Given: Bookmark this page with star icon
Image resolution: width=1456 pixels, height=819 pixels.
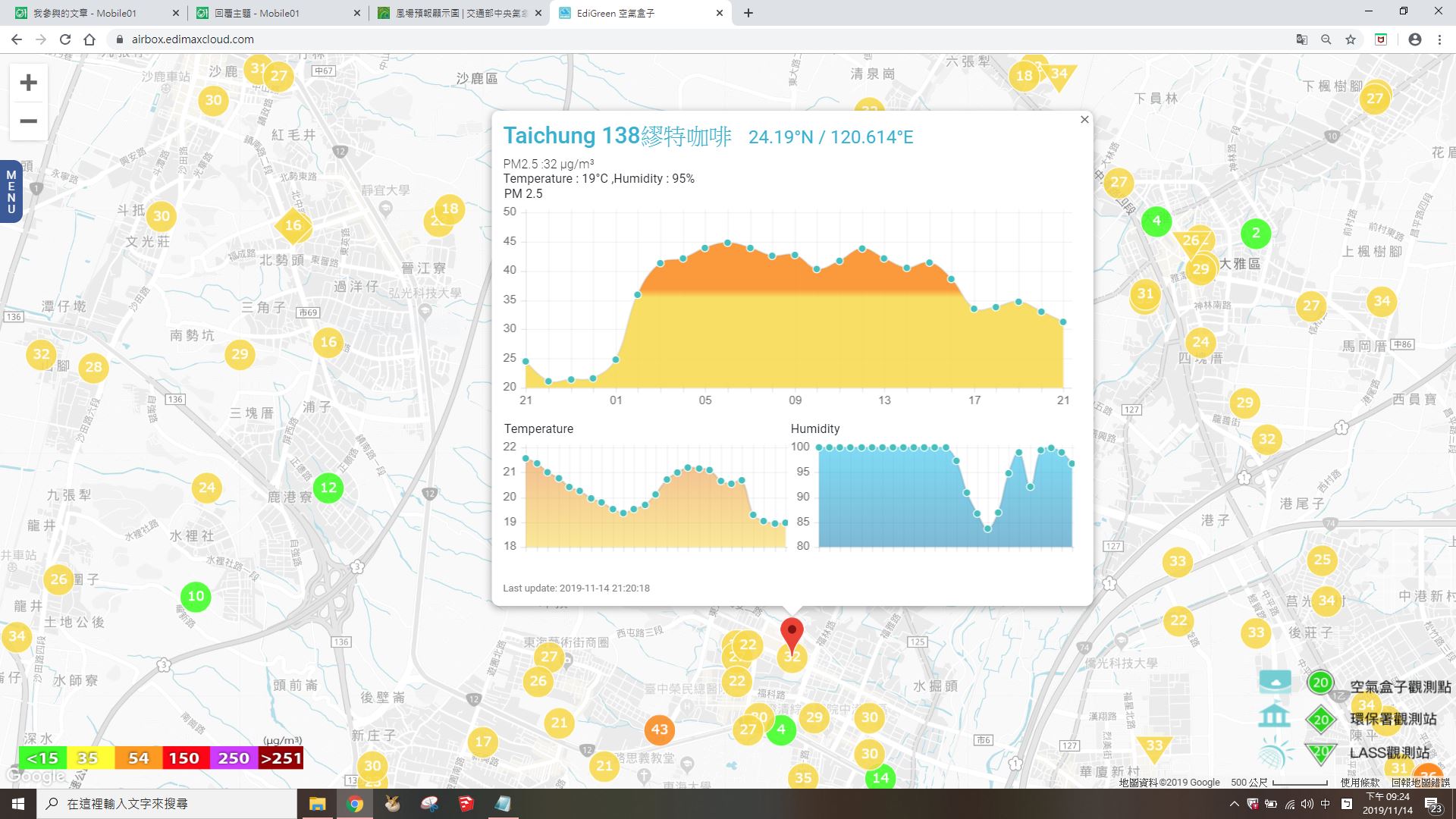Looking at the screenshot, I should [1351, 39].
